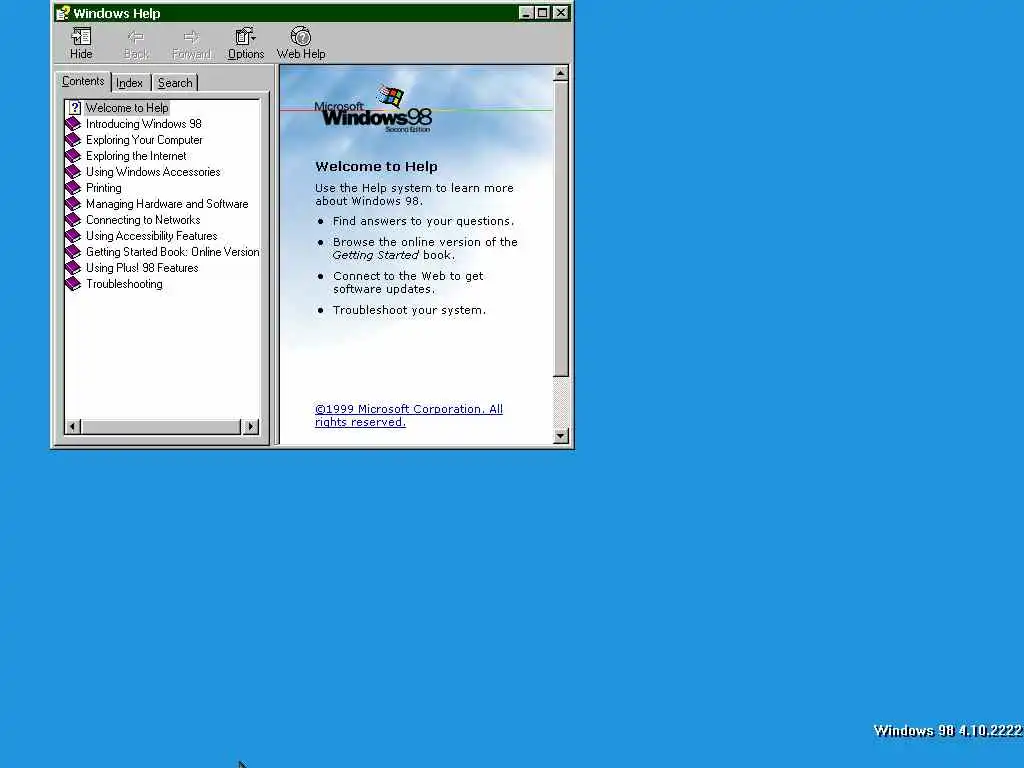Minimize the Windows Help window
The image size is (1024, 768).
point(526,12)
